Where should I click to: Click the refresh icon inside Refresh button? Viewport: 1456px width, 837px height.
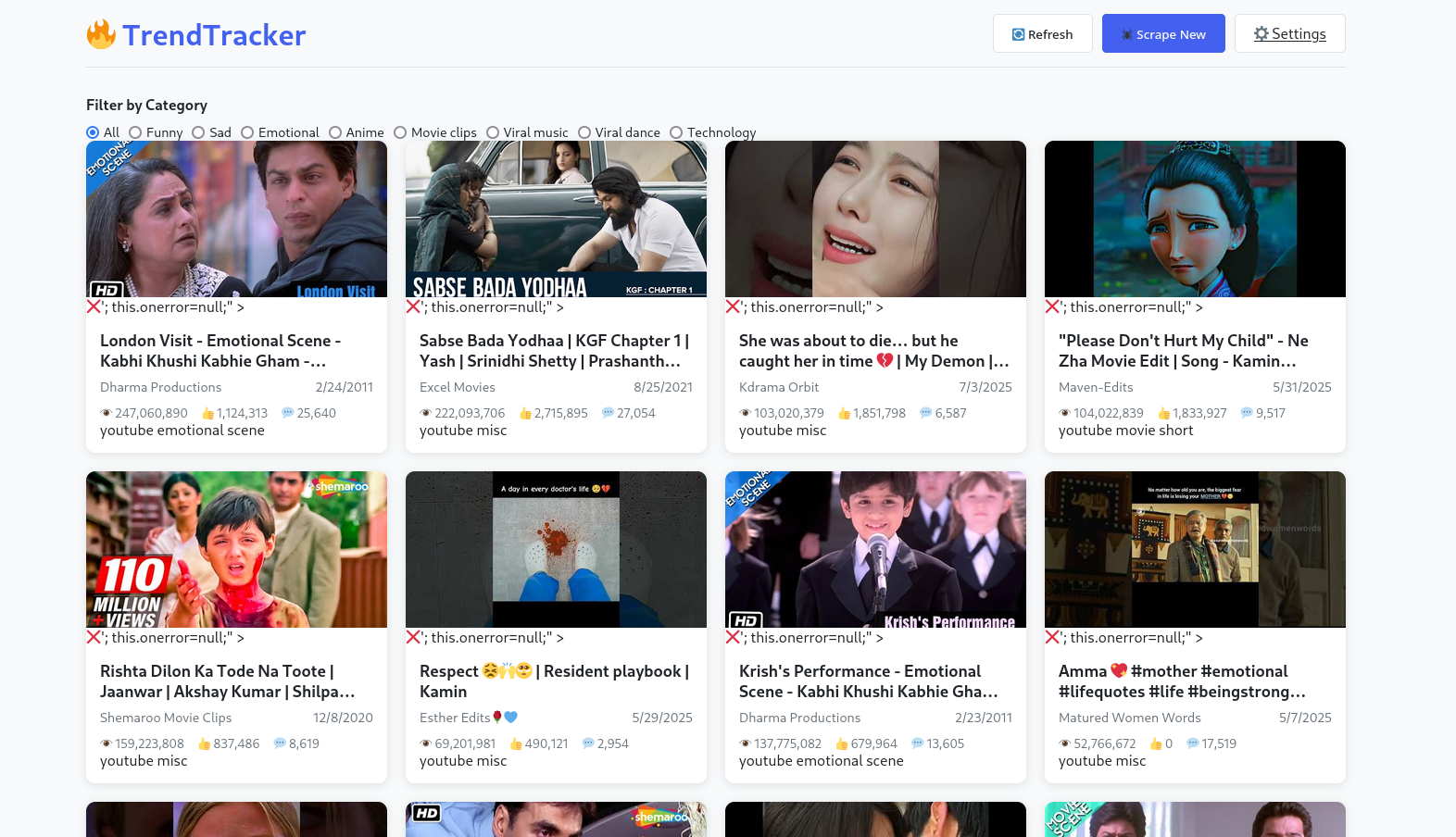pos(1019,34)
